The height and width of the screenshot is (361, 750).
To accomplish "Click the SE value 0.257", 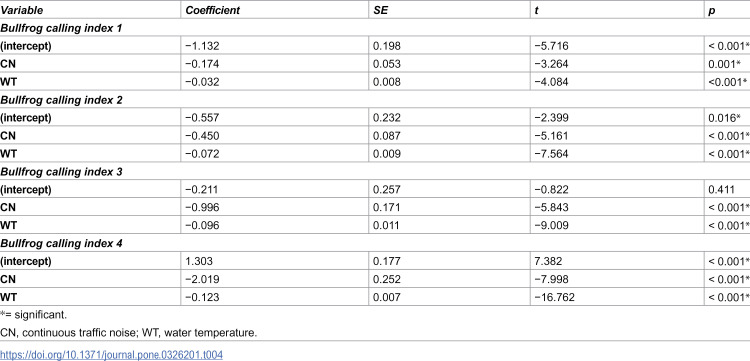I will coord(386,190).
